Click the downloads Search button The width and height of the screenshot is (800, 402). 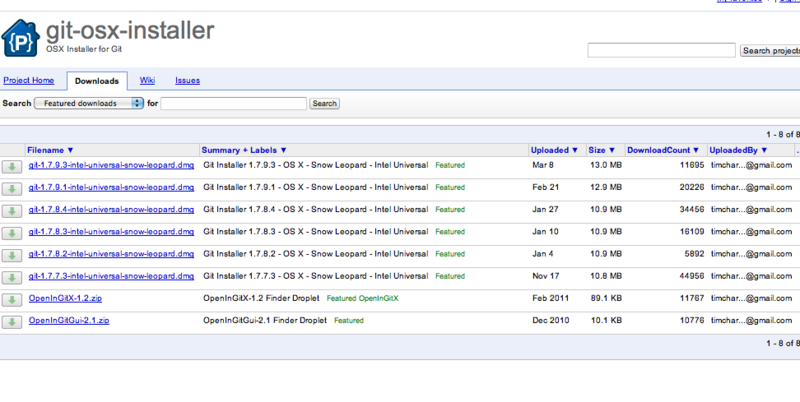click(324, 104)
